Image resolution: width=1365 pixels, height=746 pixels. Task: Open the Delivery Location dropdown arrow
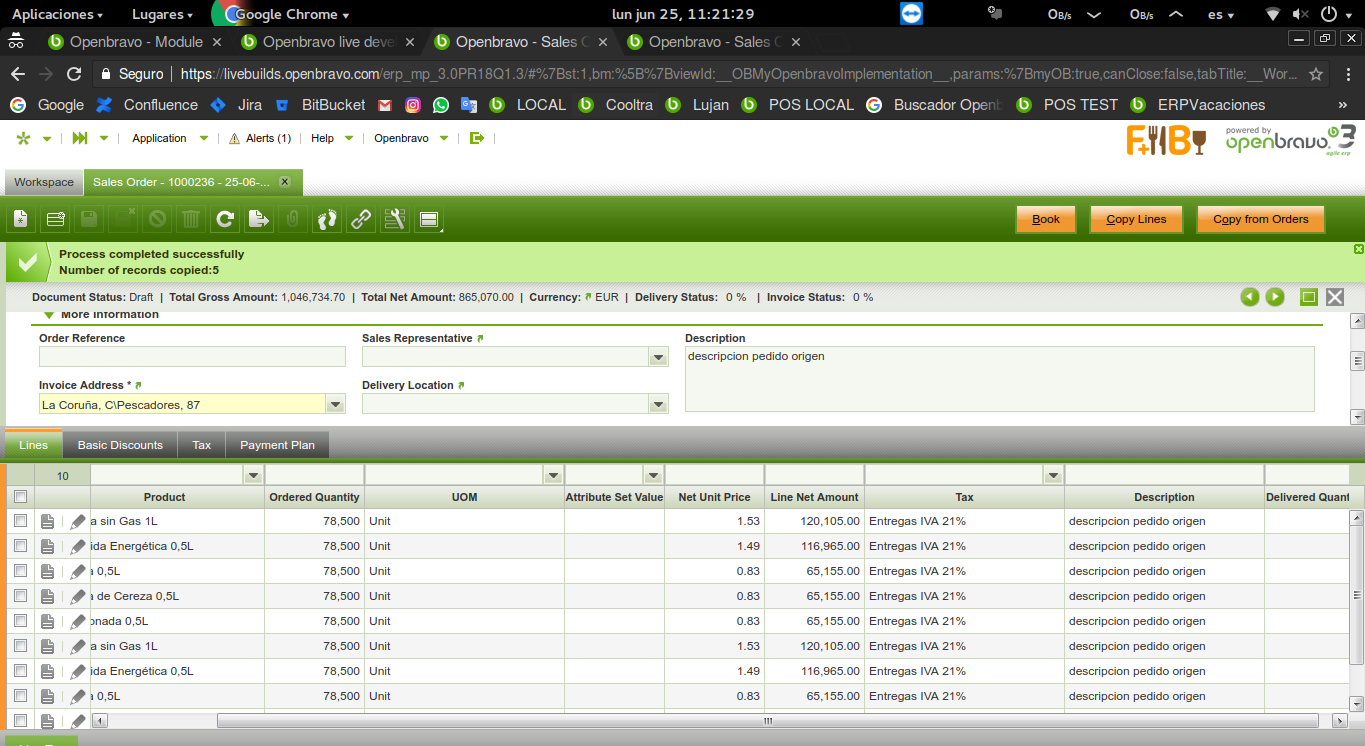(x=658, y=405)
